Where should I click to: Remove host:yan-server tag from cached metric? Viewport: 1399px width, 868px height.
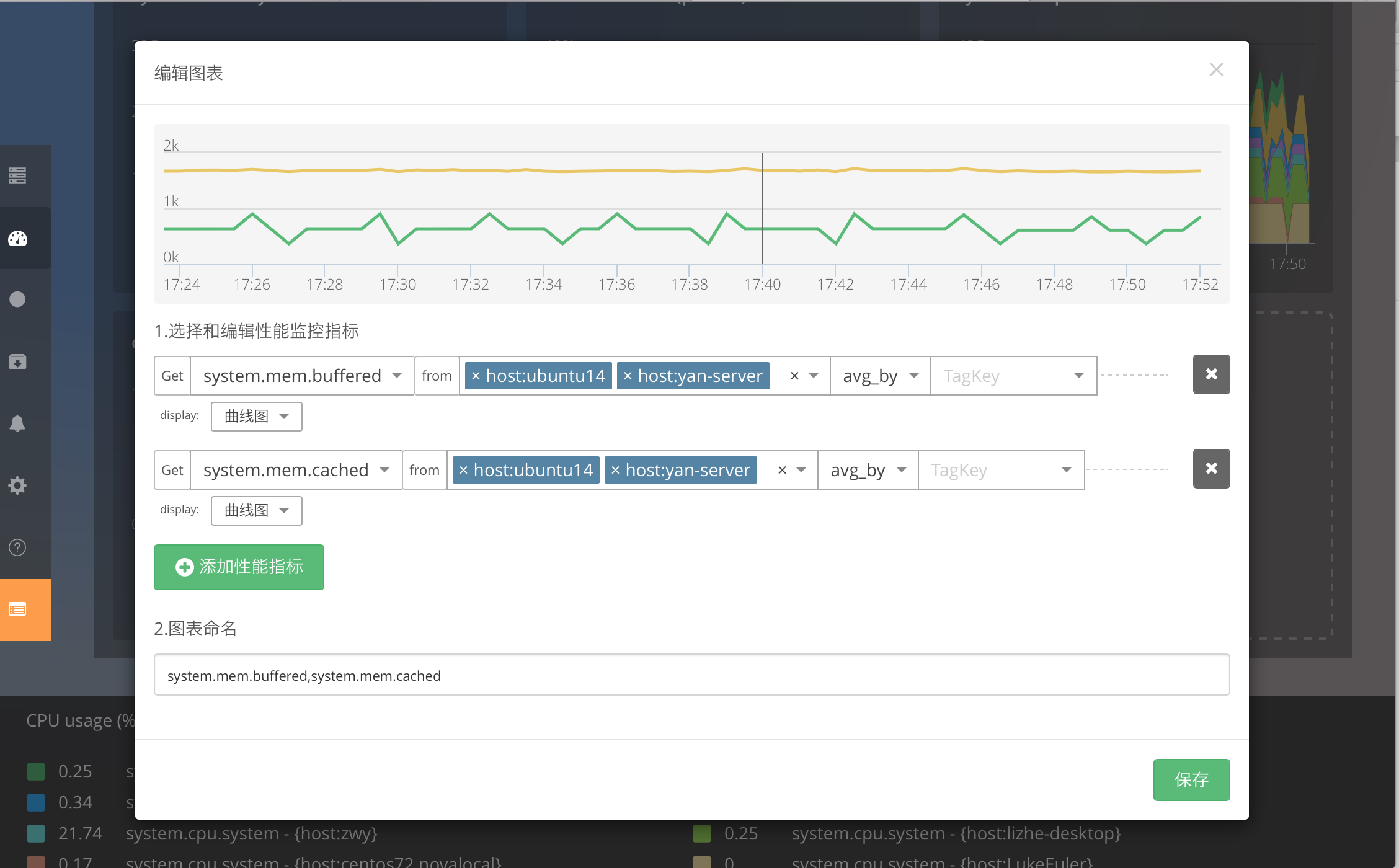[615, 471]
